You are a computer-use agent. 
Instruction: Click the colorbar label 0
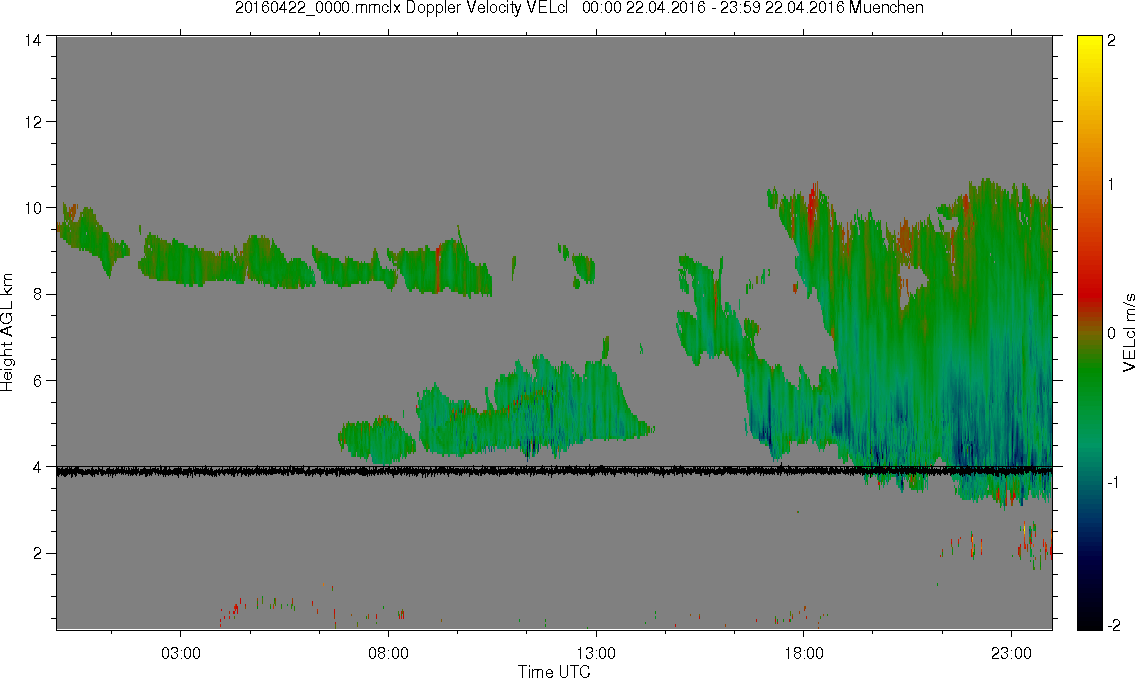click(x=1112, y=334)
